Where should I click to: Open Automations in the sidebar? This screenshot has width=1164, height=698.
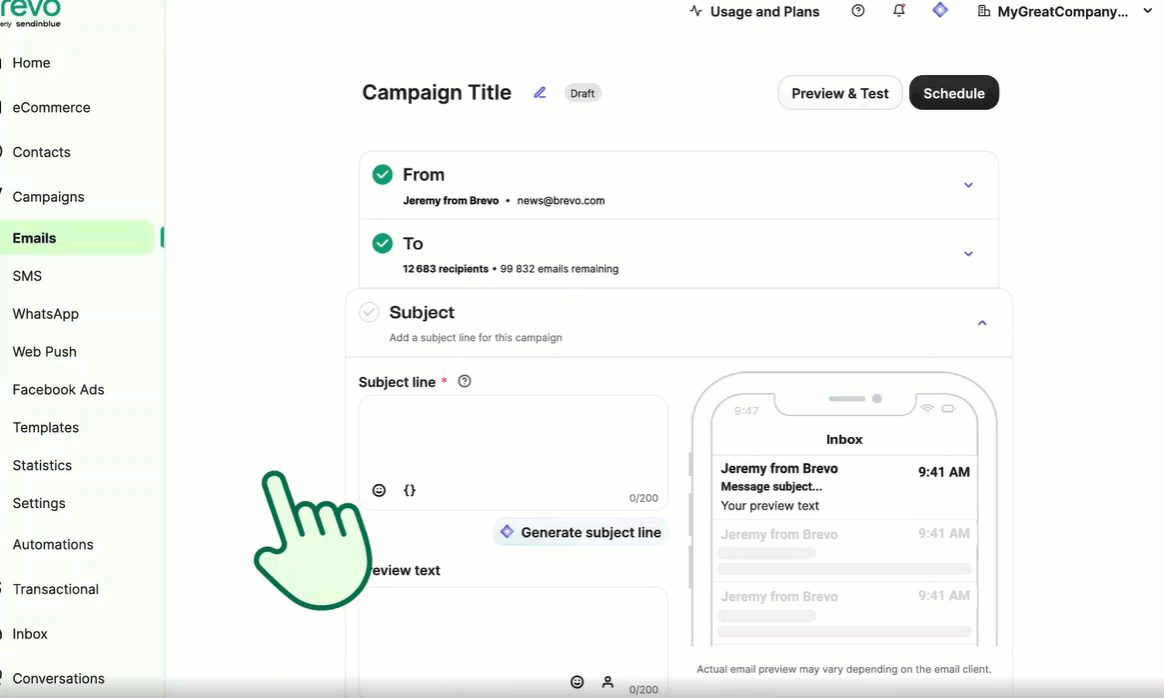pyautogui.click(x=53, y=545)
